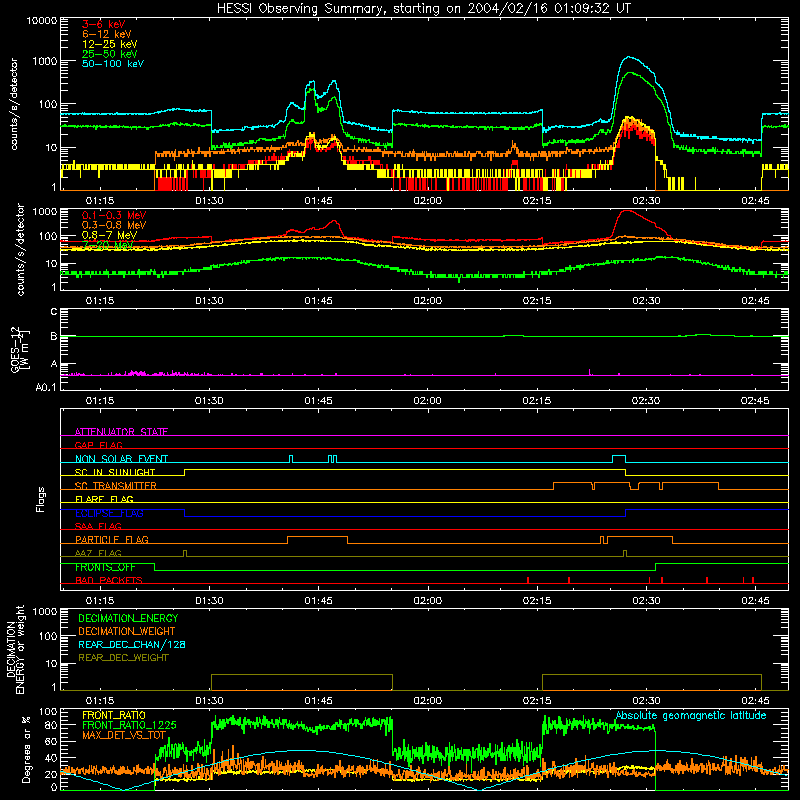Click the 'DECIMATION_ENERGY' legend label
Viewport: 800px width, 800px height.
[x=128, y=618]
